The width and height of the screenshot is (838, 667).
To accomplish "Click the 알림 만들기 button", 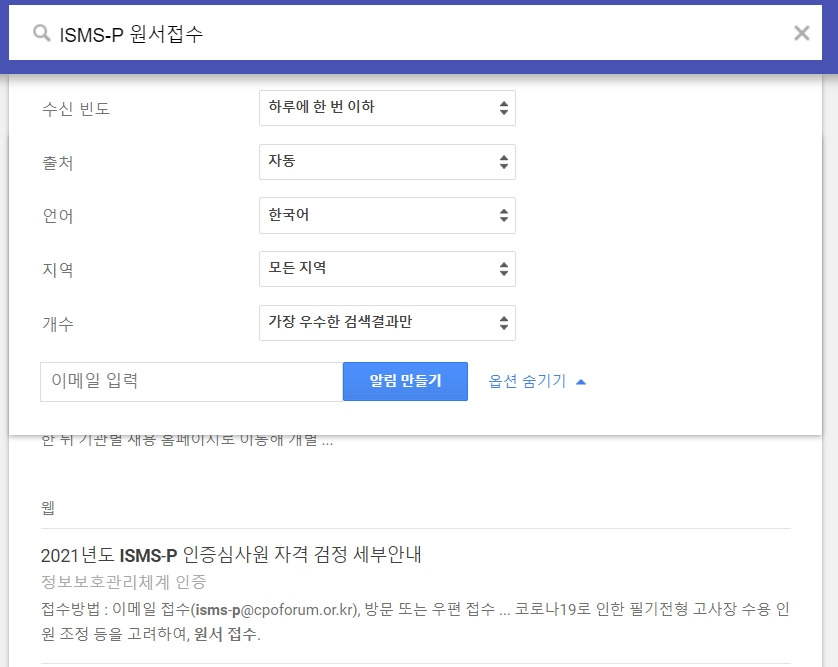I will tap(405, 381).
